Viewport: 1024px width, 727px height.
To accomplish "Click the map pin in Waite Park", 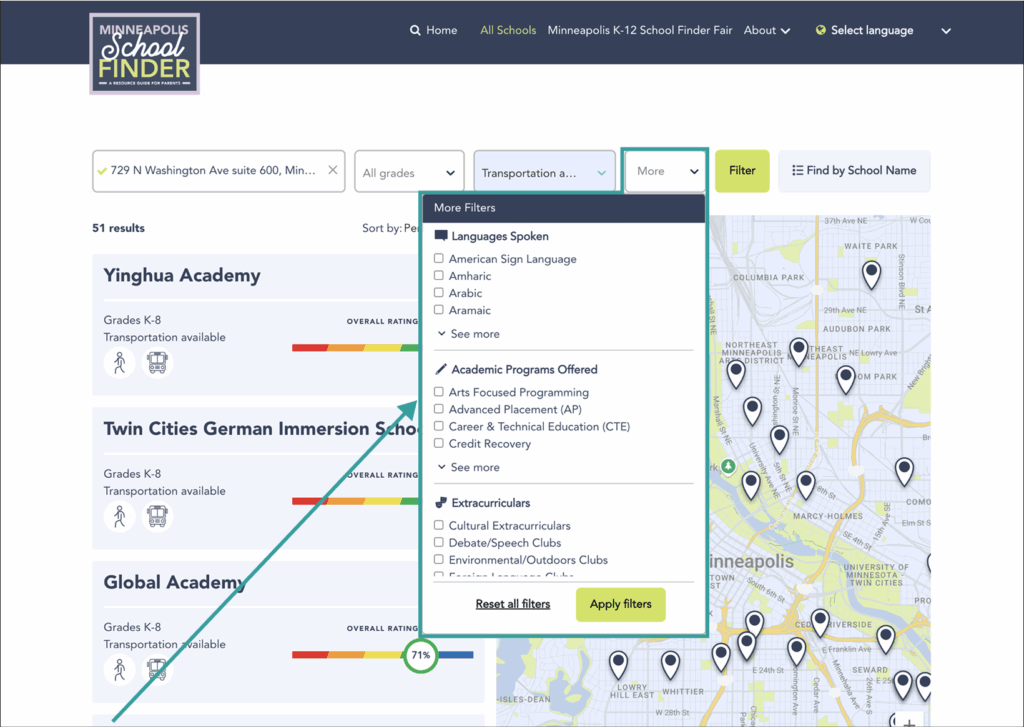I will click(871, 273).
